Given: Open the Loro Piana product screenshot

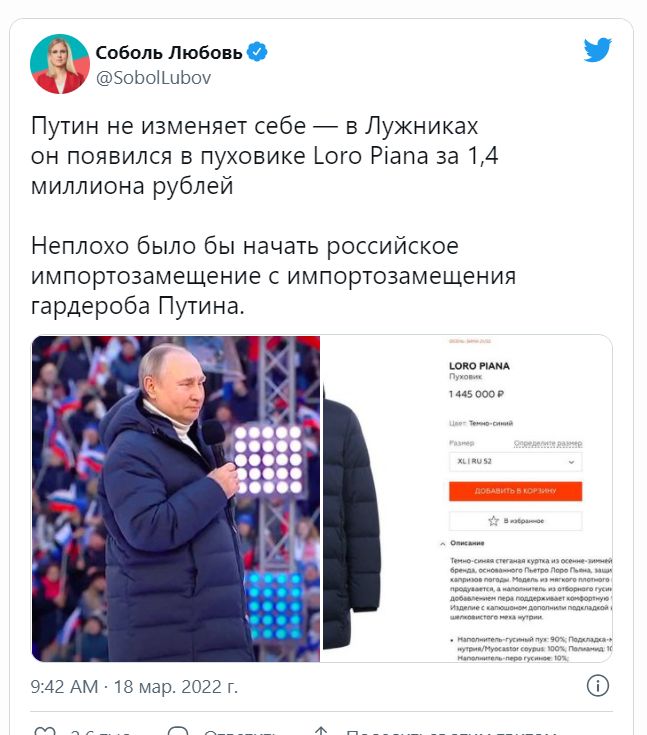Looking at the screenshot, I should tap(467, 499).
